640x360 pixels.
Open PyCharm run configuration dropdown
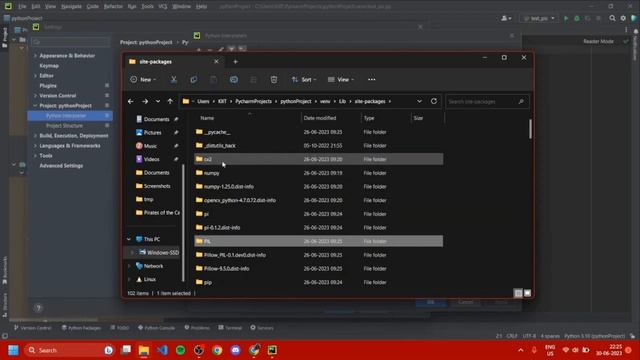point(539,18)
